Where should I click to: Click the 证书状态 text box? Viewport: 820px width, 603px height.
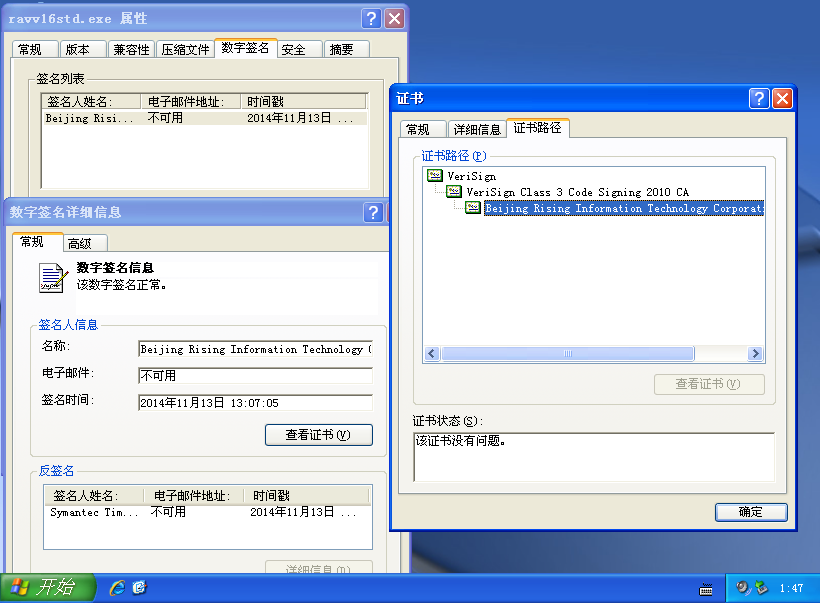(594, 457)
